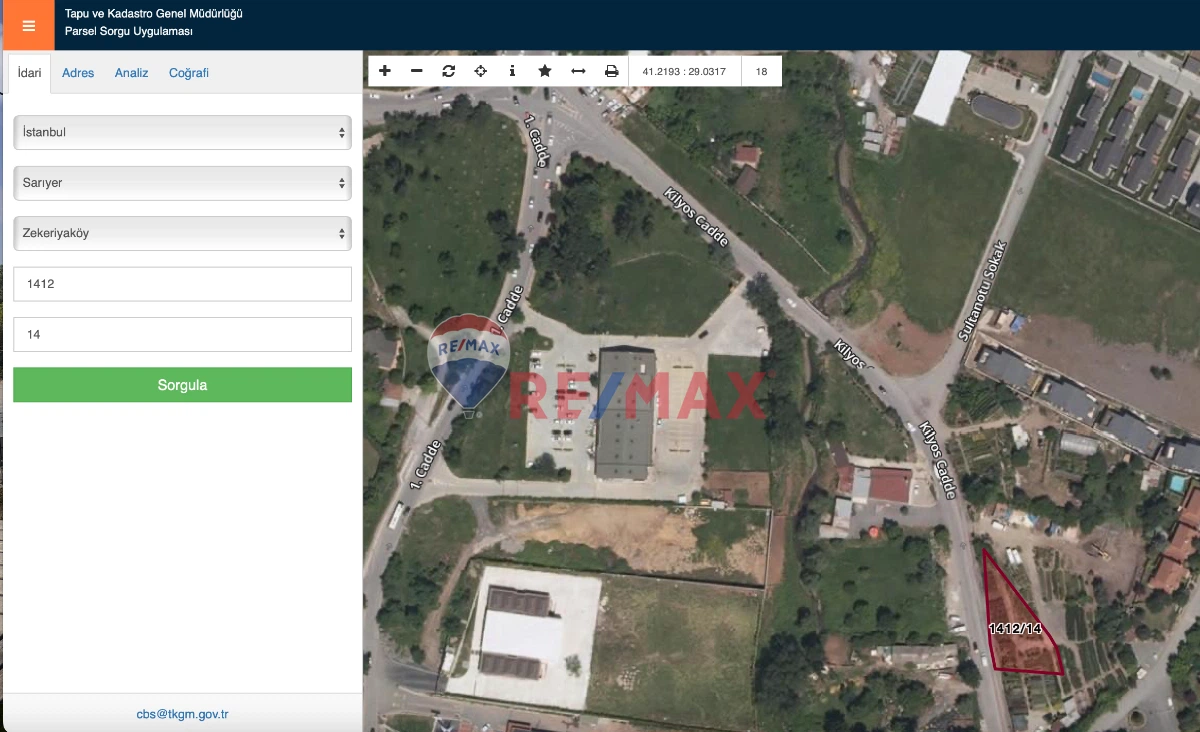The width and height of the screenshot is (1200, 732).
Task: Click the green Sorgula button
Action: coord(182,385)
